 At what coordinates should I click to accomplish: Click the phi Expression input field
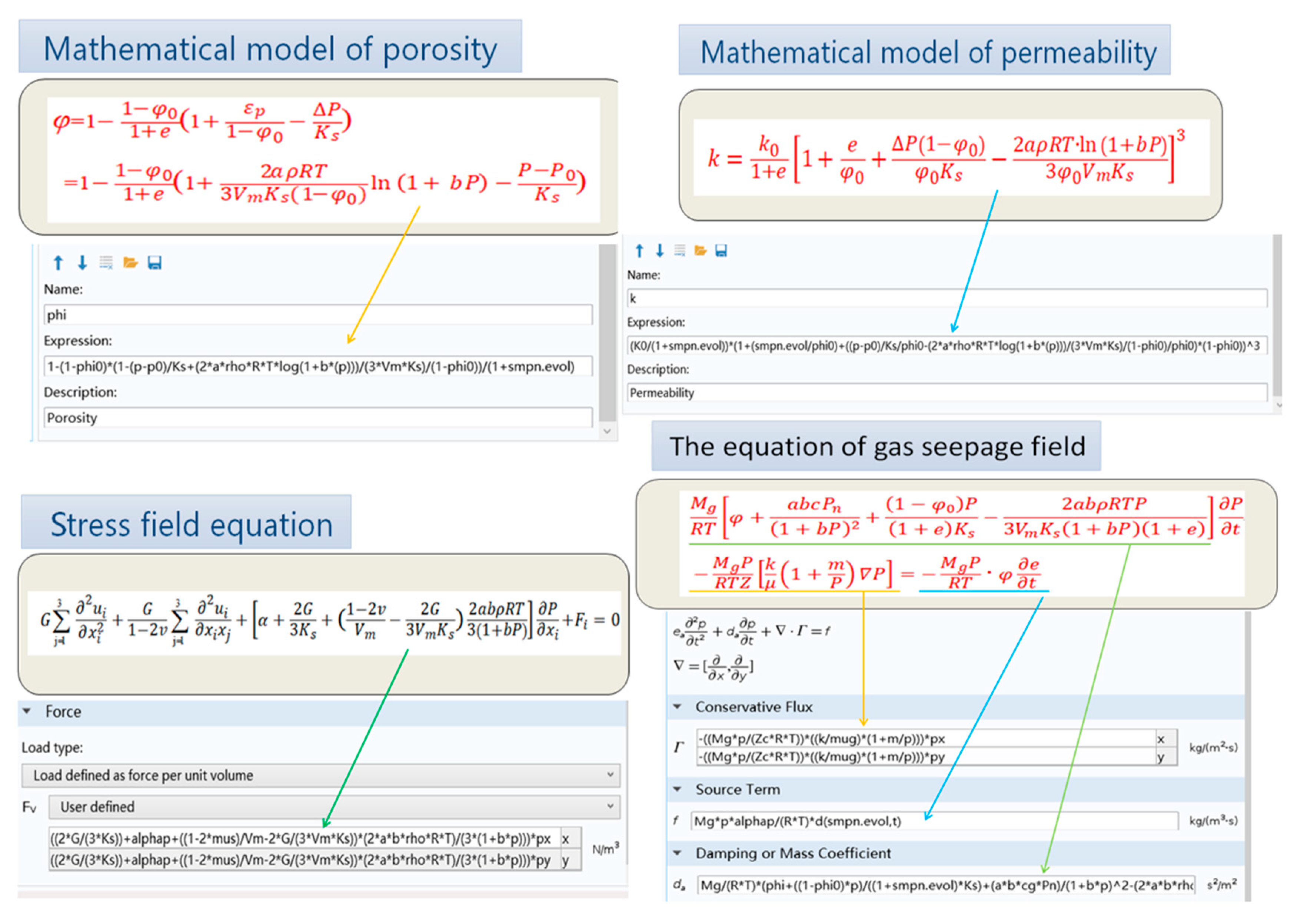click(317, 366)
